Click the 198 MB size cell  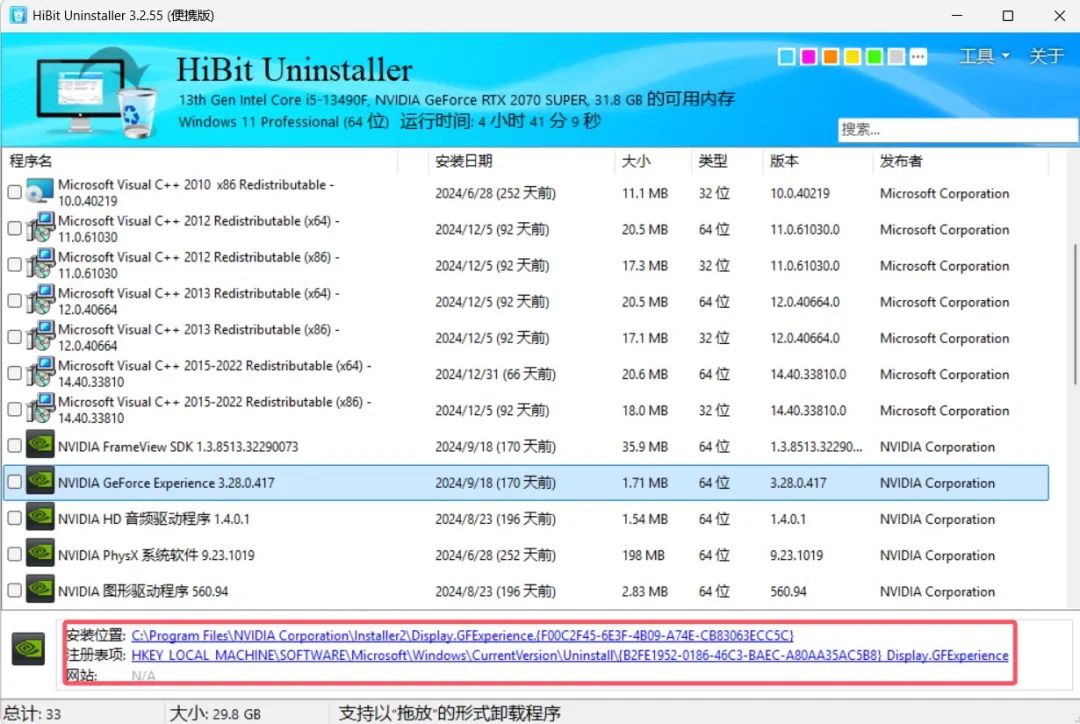pos(643,555)
